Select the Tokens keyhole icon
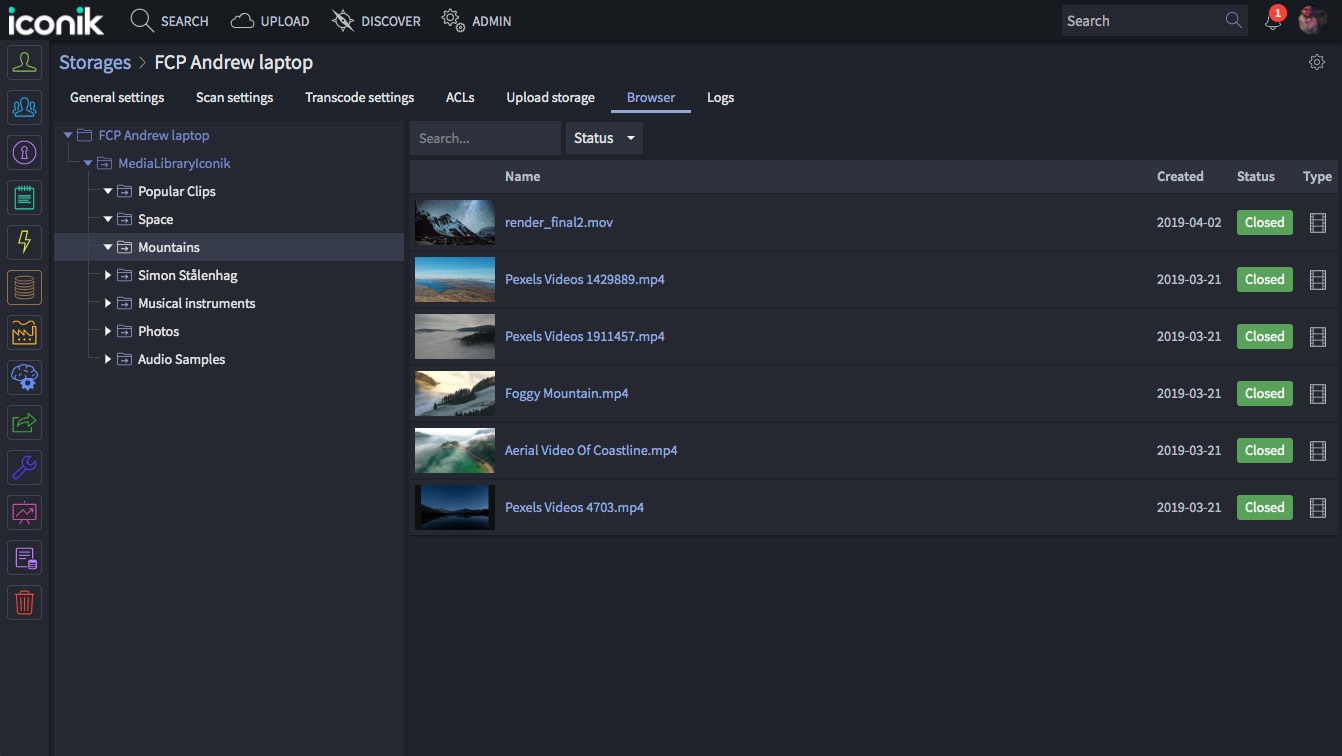Screen dimensions: 1342x756 click(x=24, y=152)
